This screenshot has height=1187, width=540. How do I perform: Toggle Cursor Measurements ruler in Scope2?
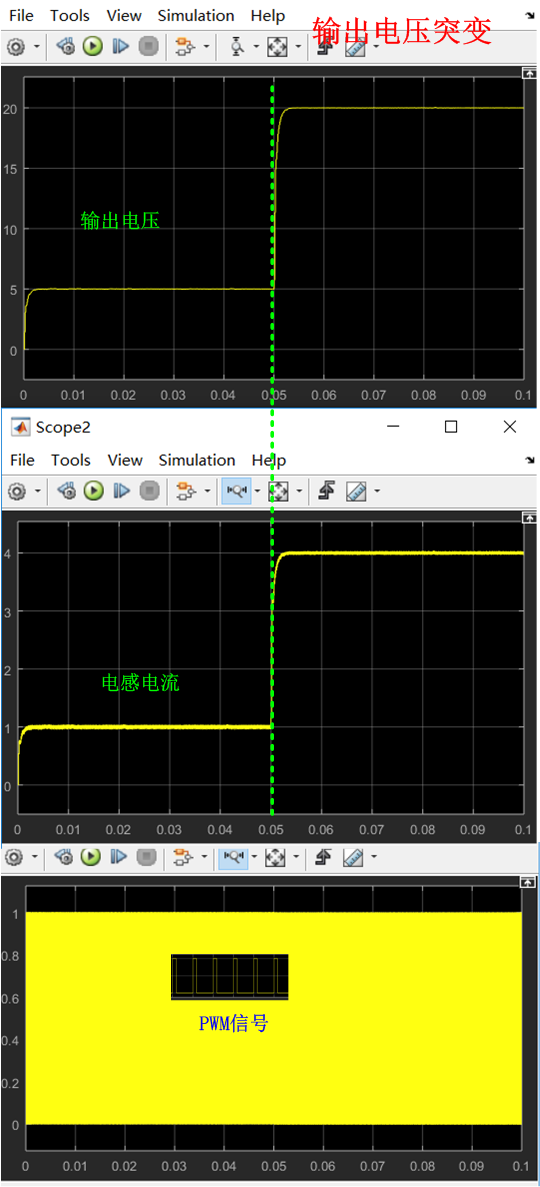tap(355, 491)
